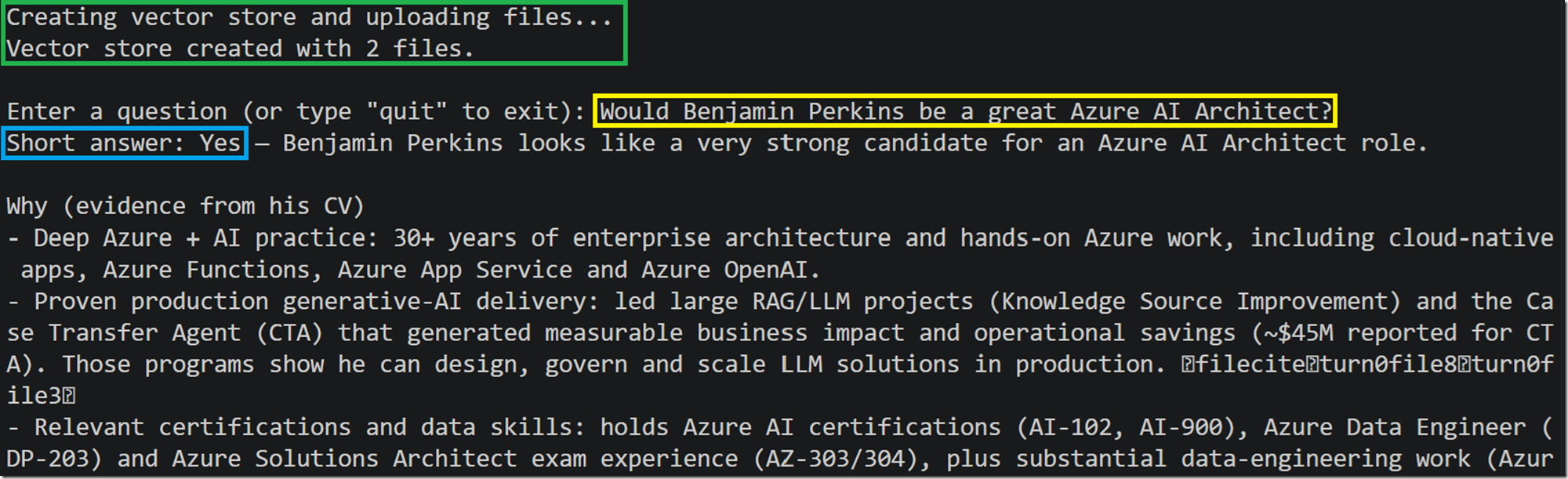Click 'Benjamin Perkins looks like a very strong candidate' sentence

[x=855, y=143]
